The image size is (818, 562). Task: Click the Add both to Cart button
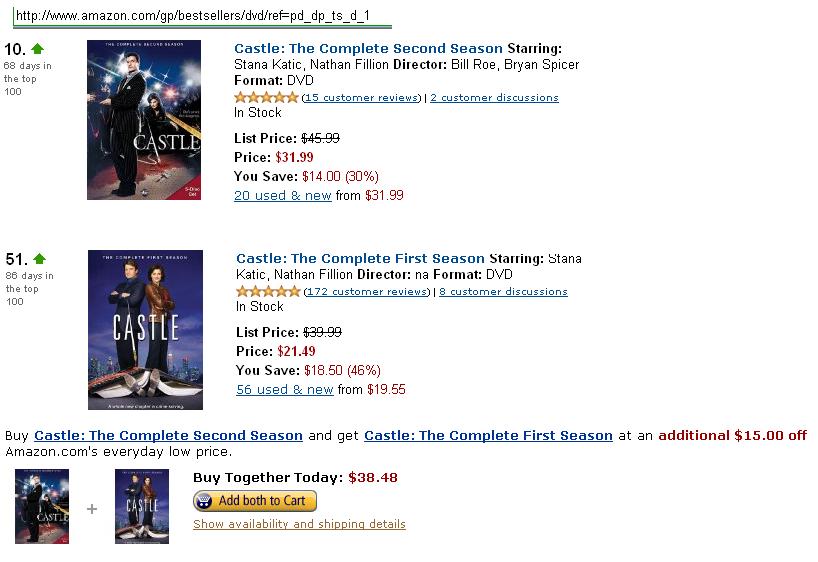[255, 501]
